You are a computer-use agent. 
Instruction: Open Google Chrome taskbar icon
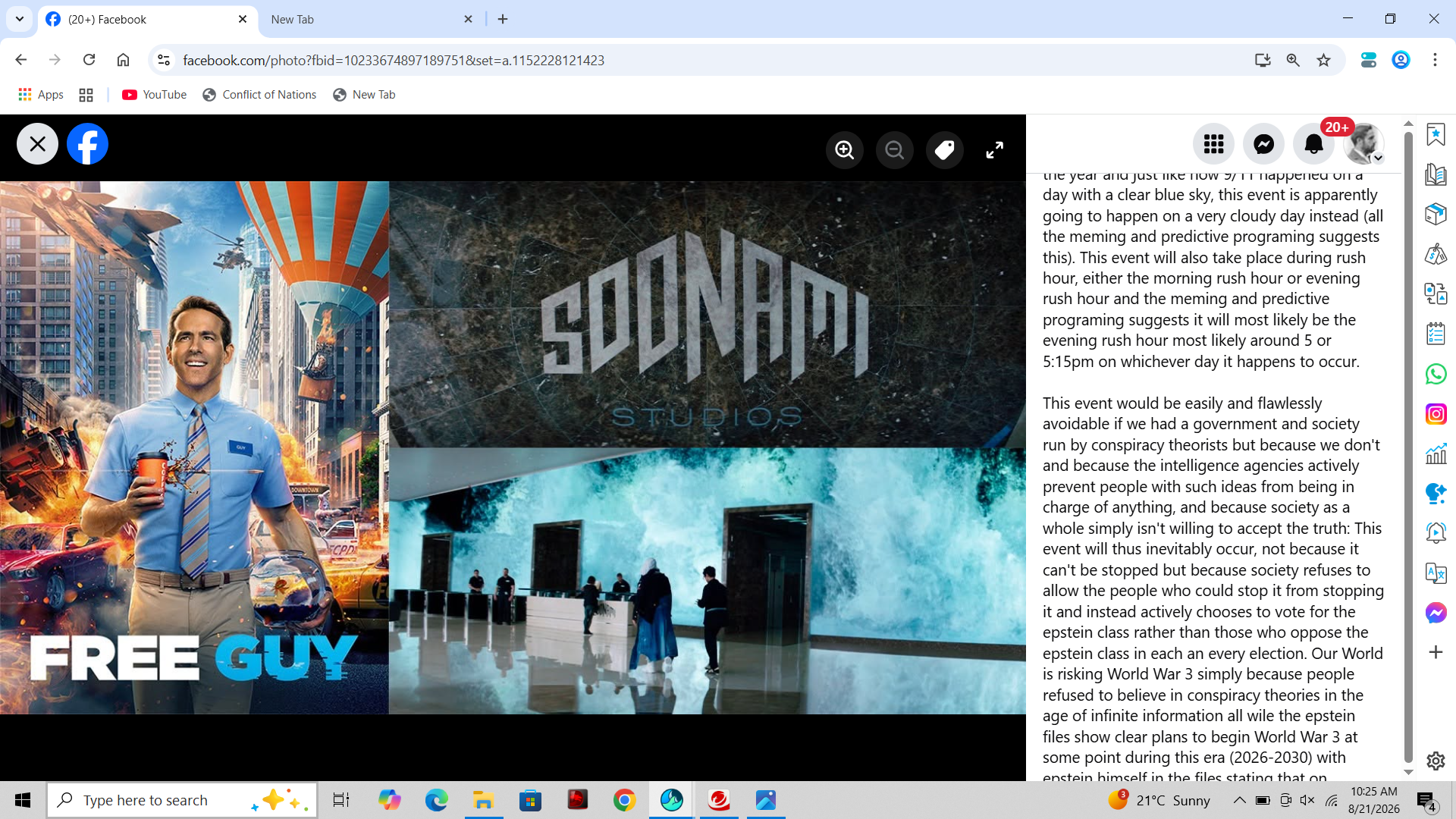pyautogui.click(x=624, y=800)
